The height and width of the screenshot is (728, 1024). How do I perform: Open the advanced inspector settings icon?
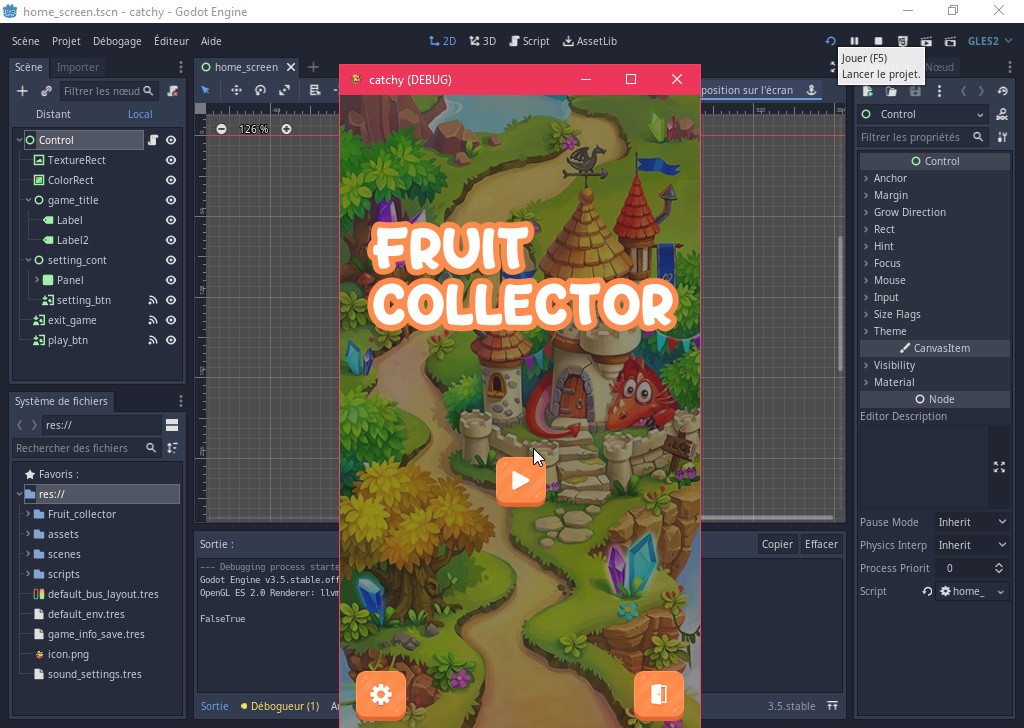(x=1001, y=137)
